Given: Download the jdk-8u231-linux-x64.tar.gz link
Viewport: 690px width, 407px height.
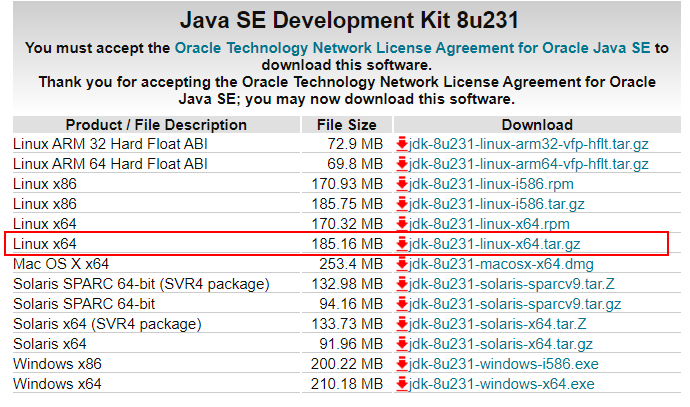Looking at the screenshot, I should 494,244.
